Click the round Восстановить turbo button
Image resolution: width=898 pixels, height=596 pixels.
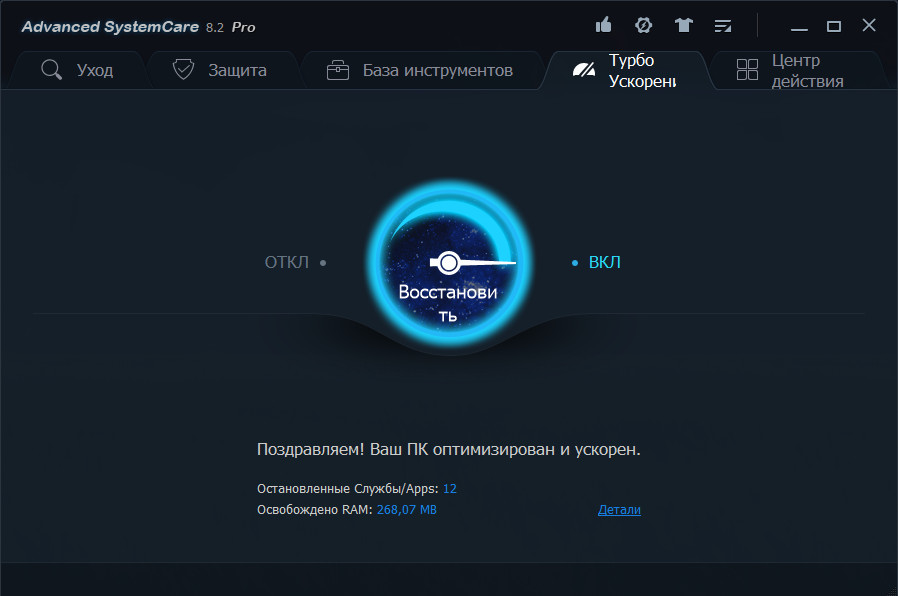[x=450, y=263]
